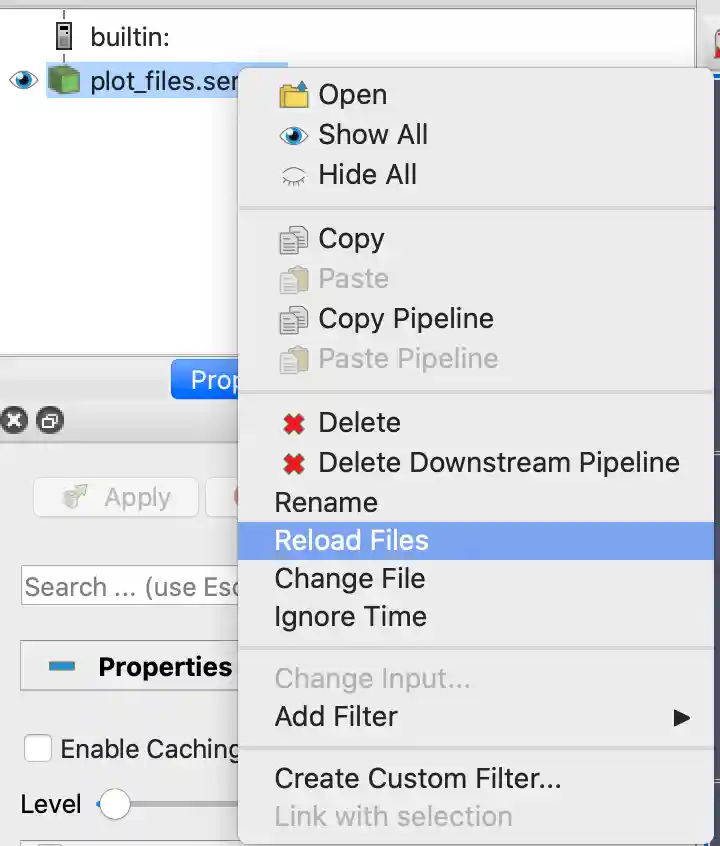Click the green cube plot_files source icon
The height and width of the screenshot is (846, 720).
click(65, 81)
